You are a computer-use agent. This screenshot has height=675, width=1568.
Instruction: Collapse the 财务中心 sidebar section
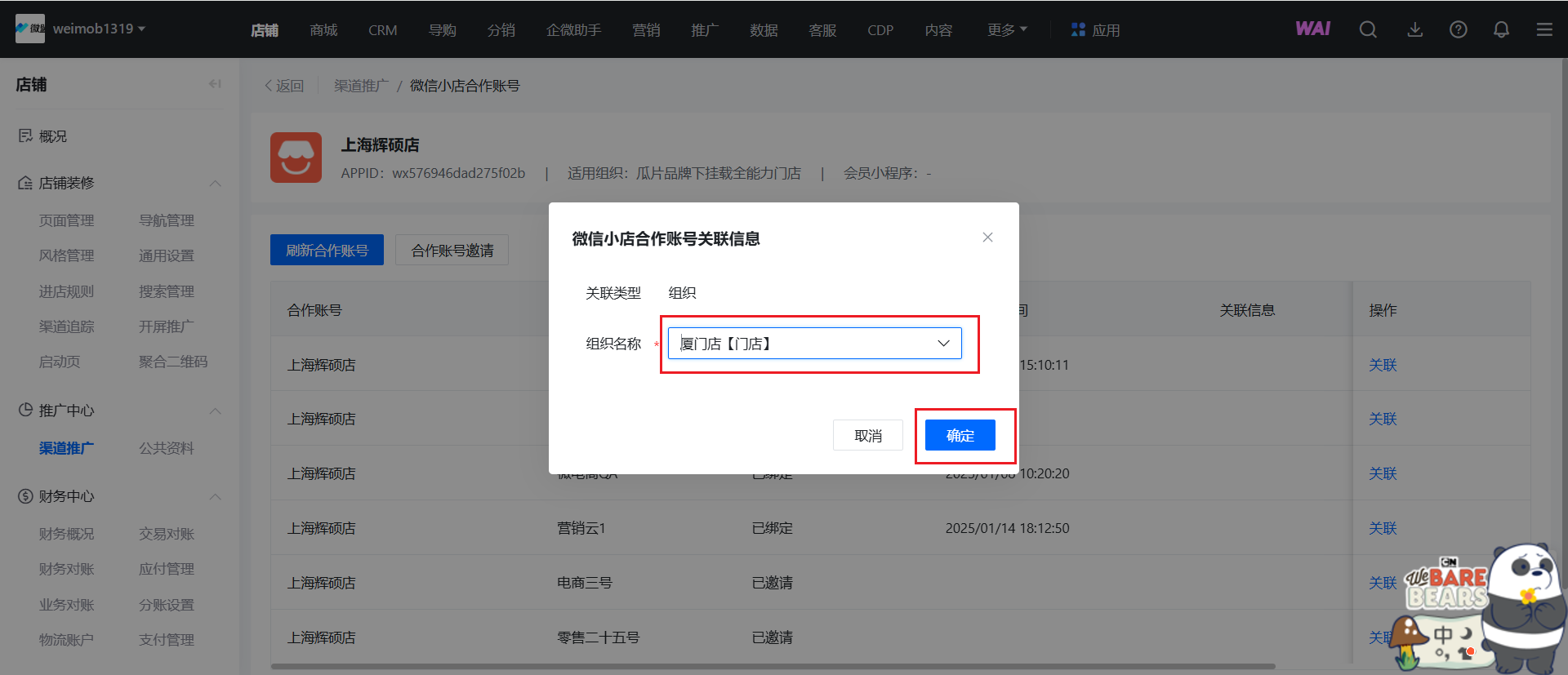216,496
